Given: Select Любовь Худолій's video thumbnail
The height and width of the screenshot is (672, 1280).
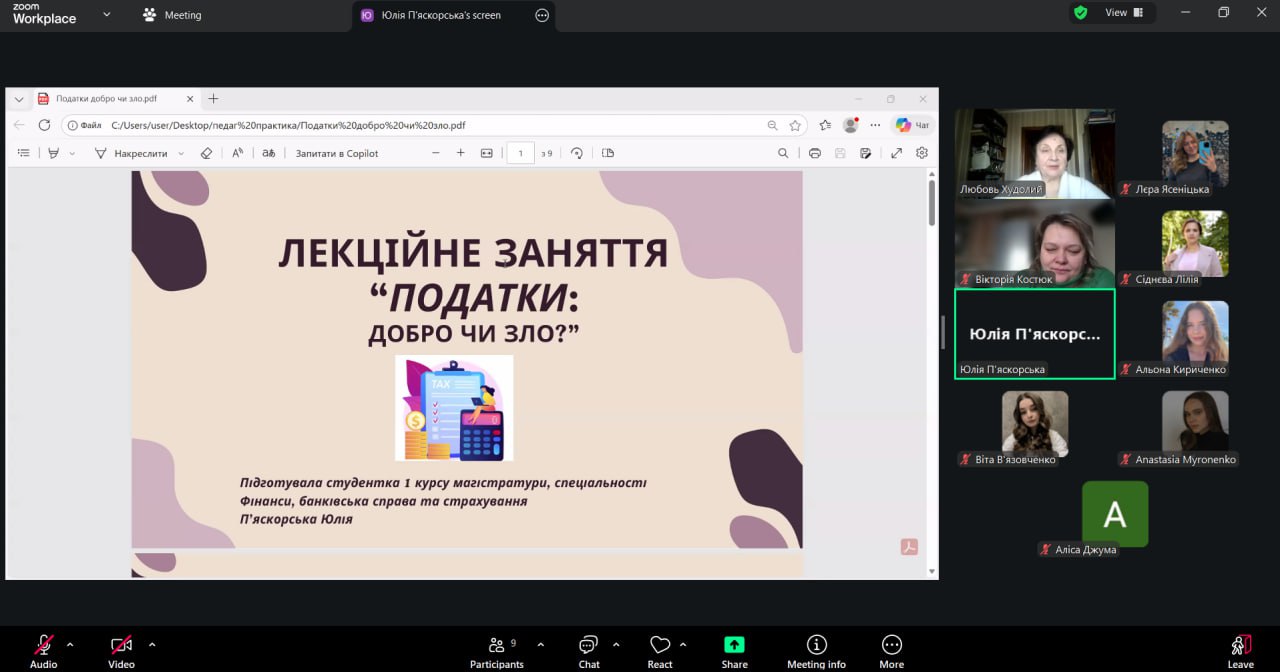Looking at the screenshot, I should [1034, 153].
